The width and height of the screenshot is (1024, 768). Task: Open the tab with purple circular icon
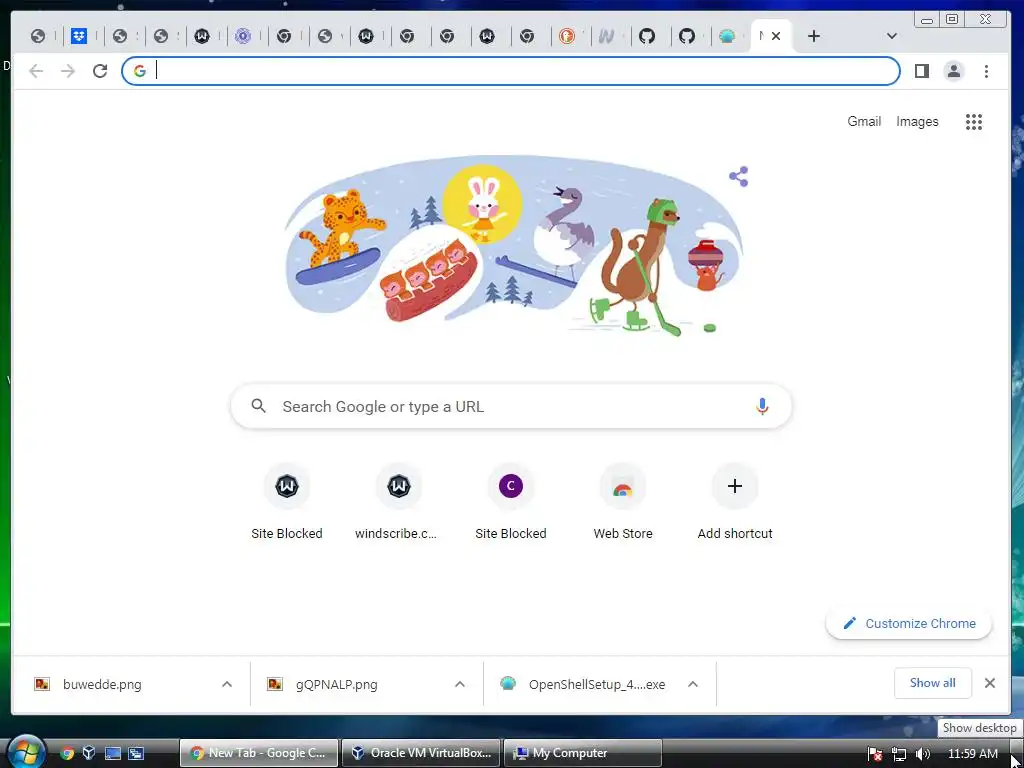coord(243,36)
